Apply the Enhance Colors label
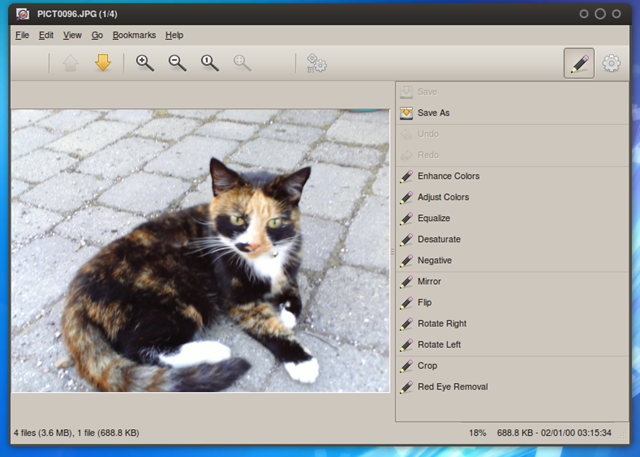 click(x=448, y=176)
